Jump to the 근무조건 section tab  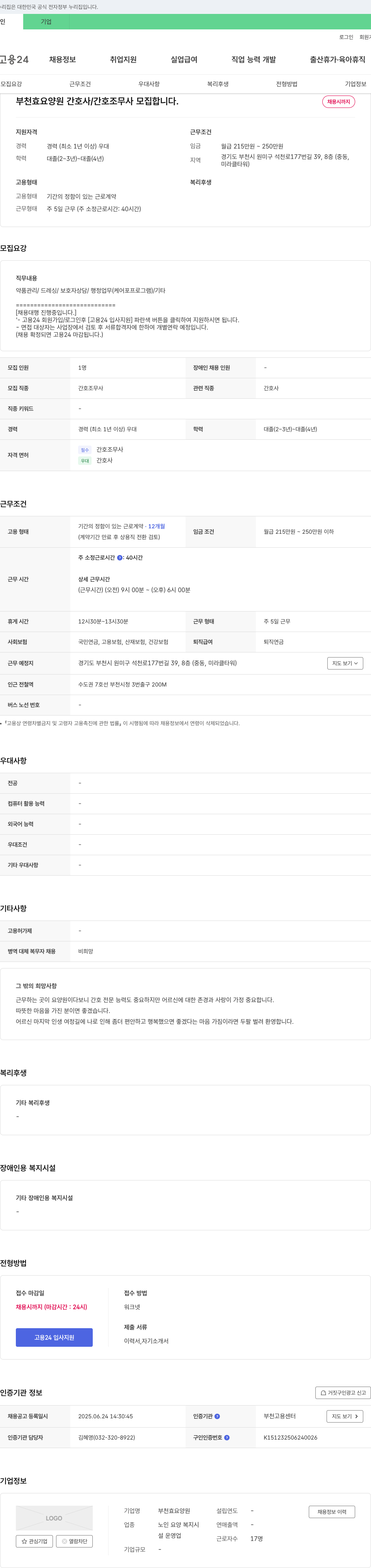click(x=80, y=84)
